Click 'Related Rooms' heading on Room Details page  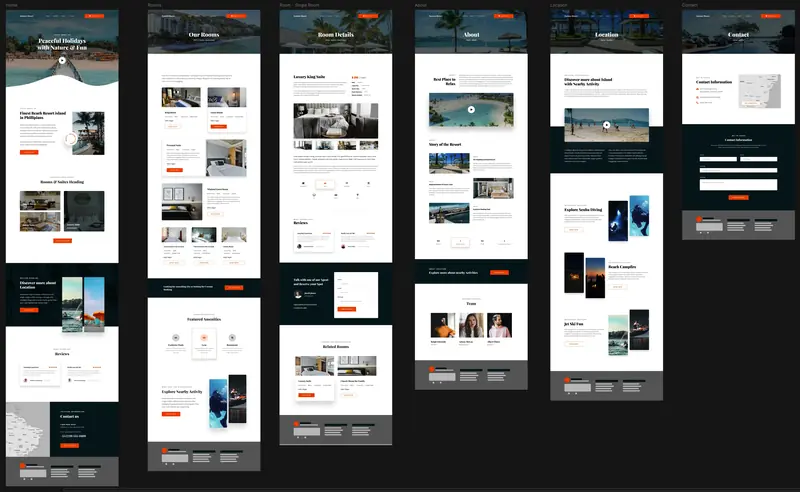coord(336,347)
